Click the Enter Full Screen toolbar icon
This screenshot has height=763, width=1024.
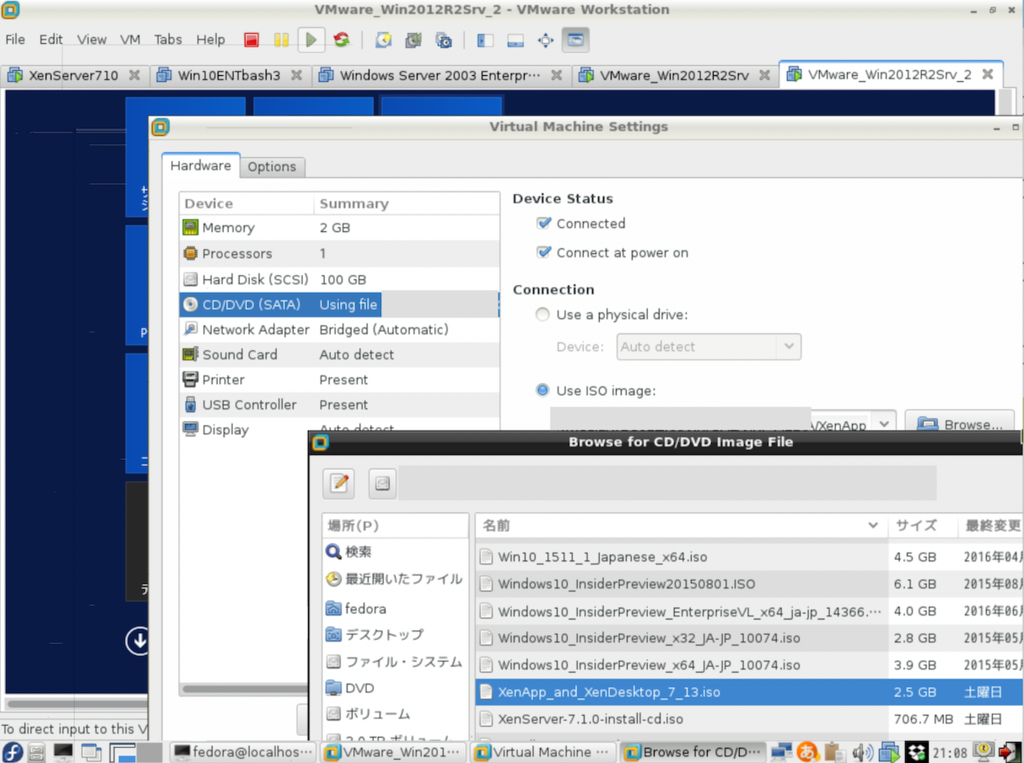click(545, 41)
